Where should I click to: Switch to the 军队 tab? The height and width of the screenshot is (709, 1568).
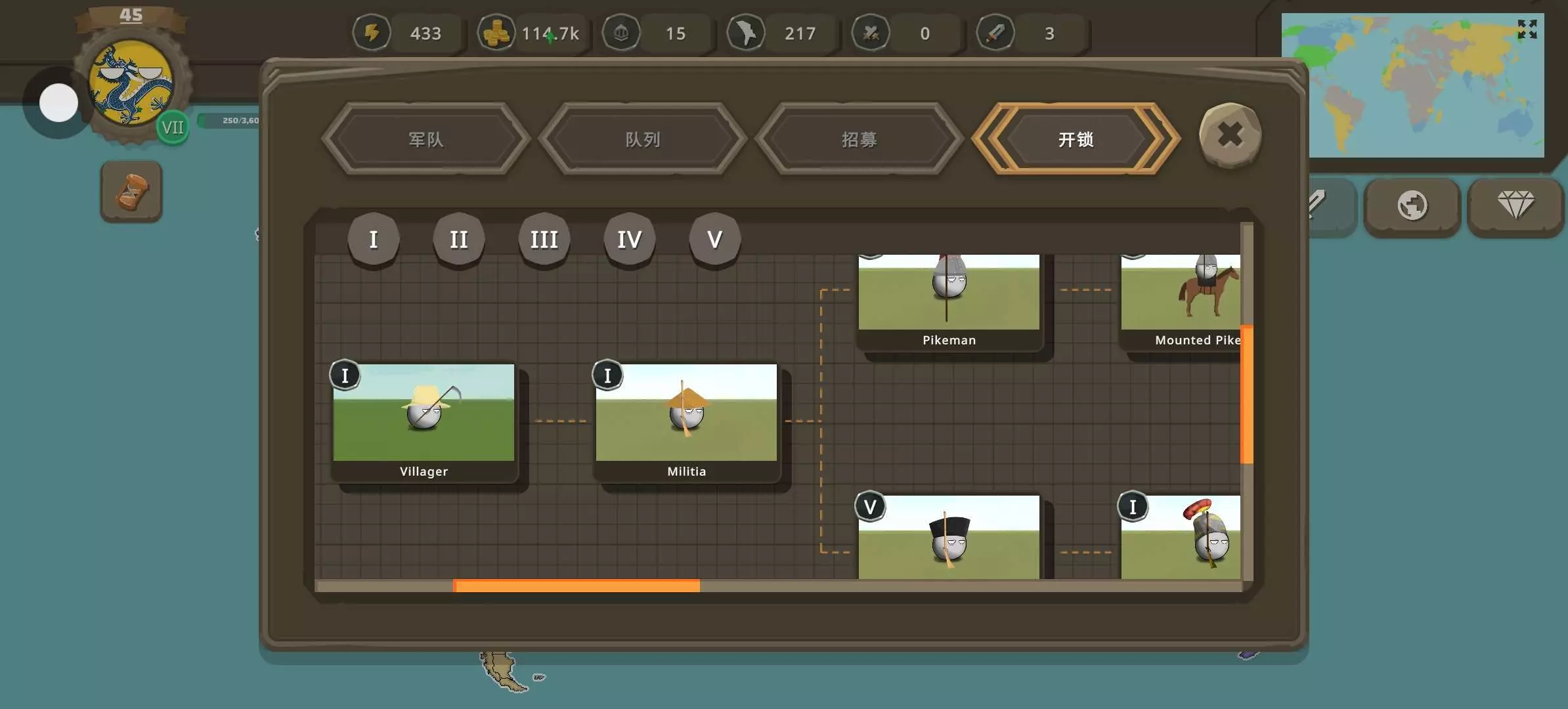click(425, 139)
